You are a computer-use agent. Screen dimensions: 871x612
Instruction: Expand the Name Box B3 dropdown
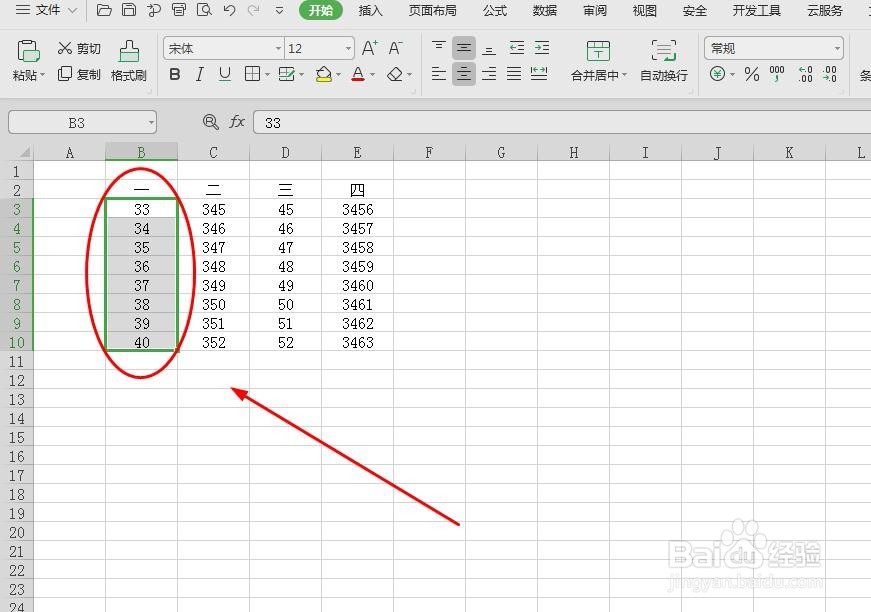(151, 122)
